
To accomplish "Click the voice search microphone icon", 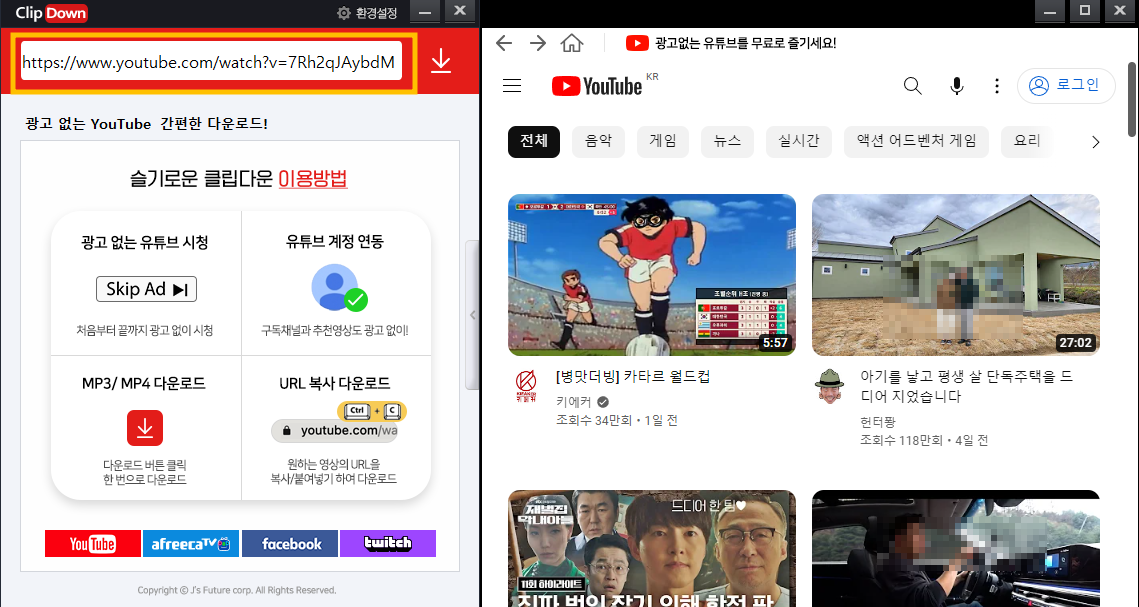I will (x=957, y=86).
